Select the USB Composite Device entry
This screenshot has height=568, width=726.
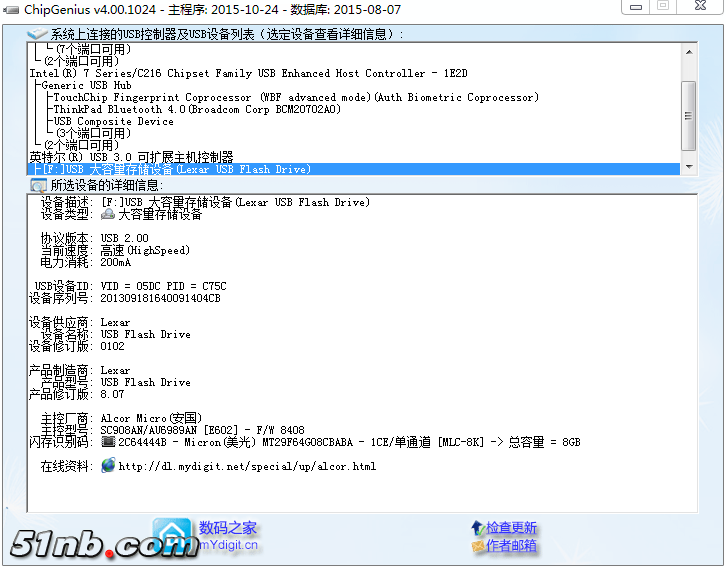(x=113, y=121)
